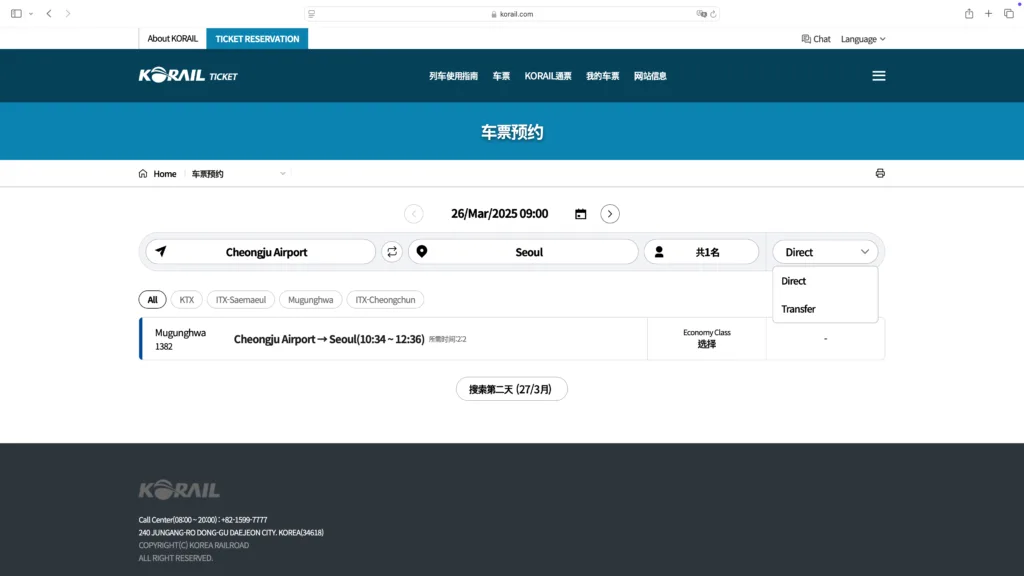Screen dimensions: 1024x576
Task: Open 网站信息 menu
Action: tap(650, 76)
